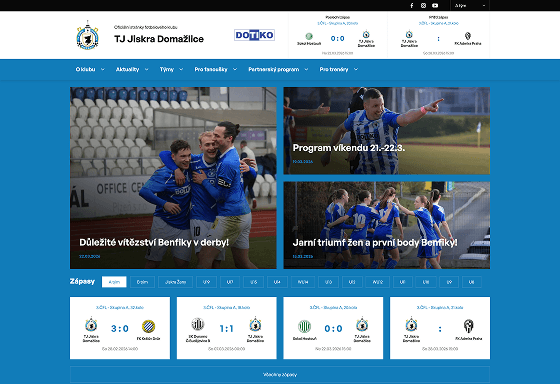Open the YouTube icon in top bar
This screenshot has height=384, width=560.
pos(435,5)
